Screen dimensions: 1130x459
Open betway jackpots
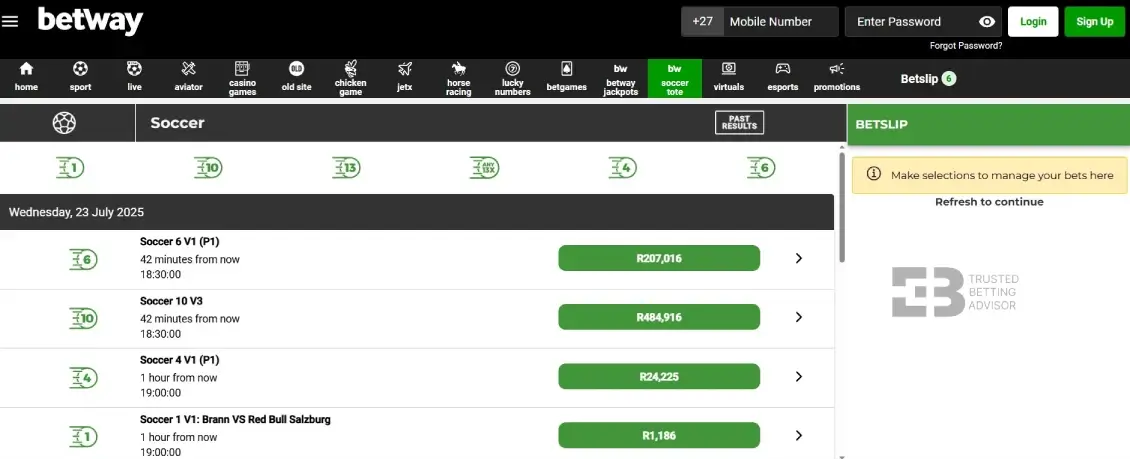[x=620, y=78]
